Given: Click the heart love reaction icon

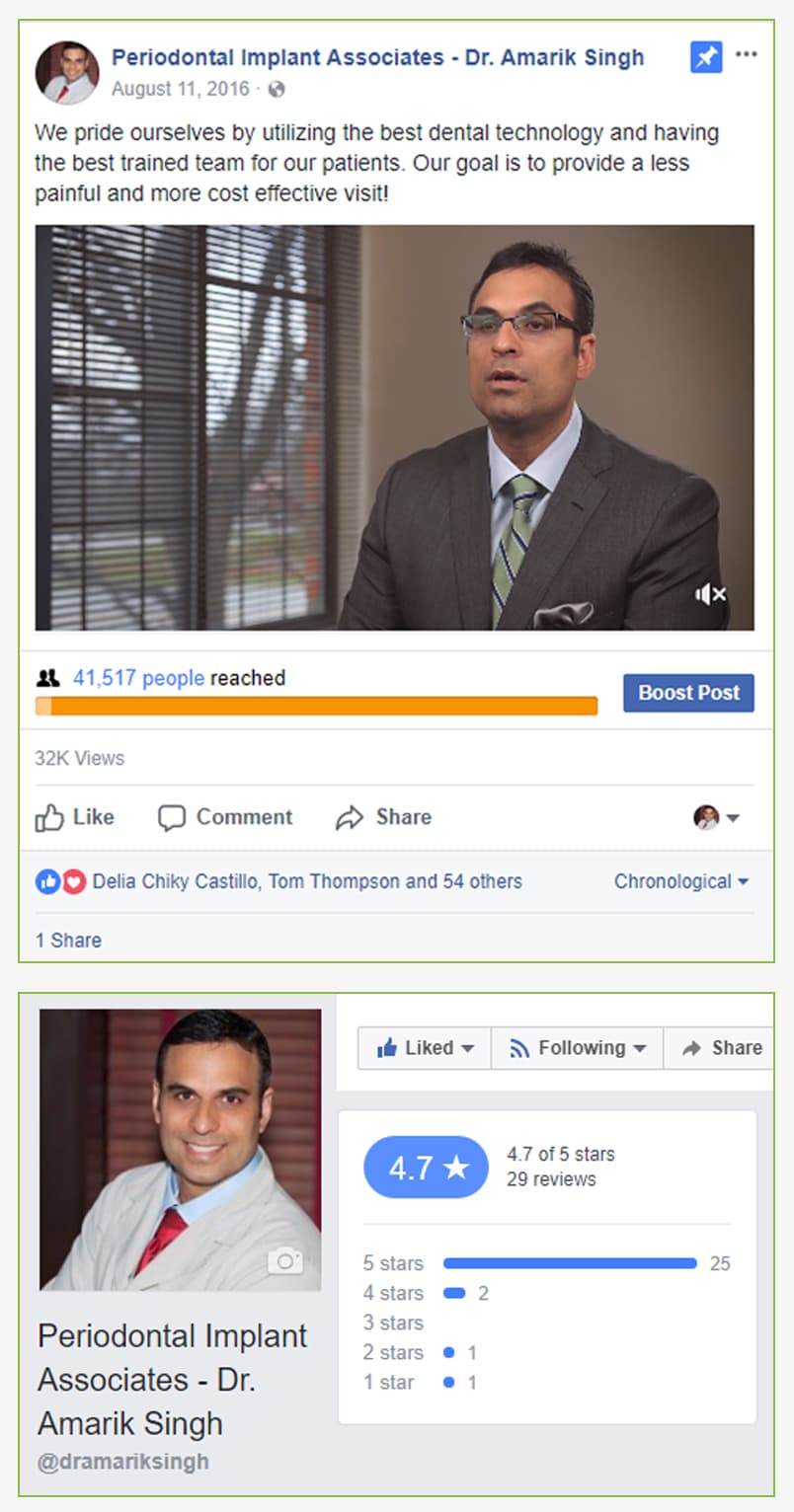Looking at the screenshot, I should [74, 881].
